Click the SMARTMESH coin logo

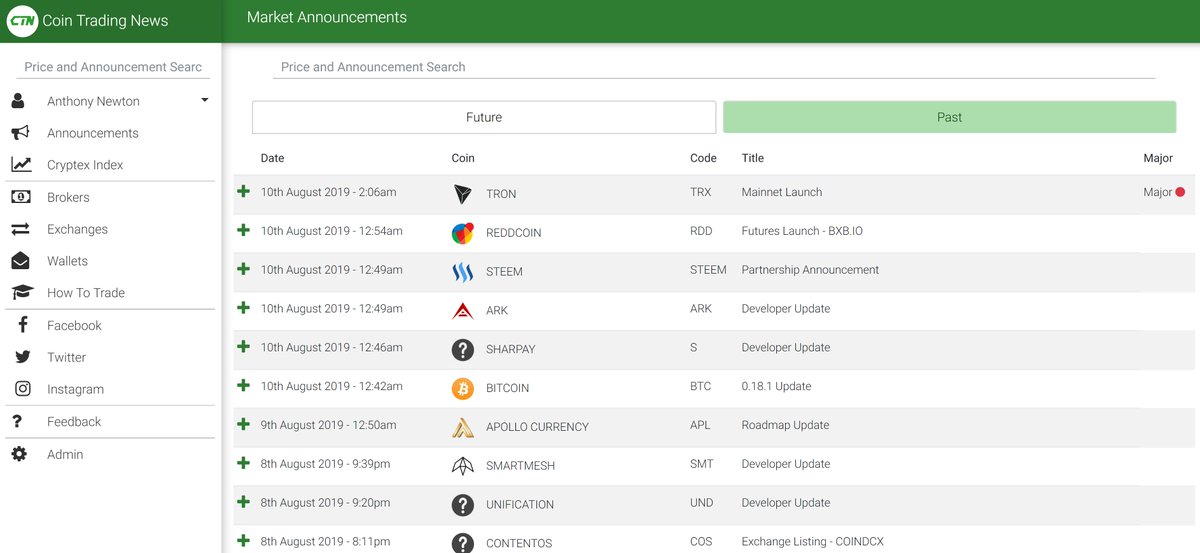pos(462,466)
